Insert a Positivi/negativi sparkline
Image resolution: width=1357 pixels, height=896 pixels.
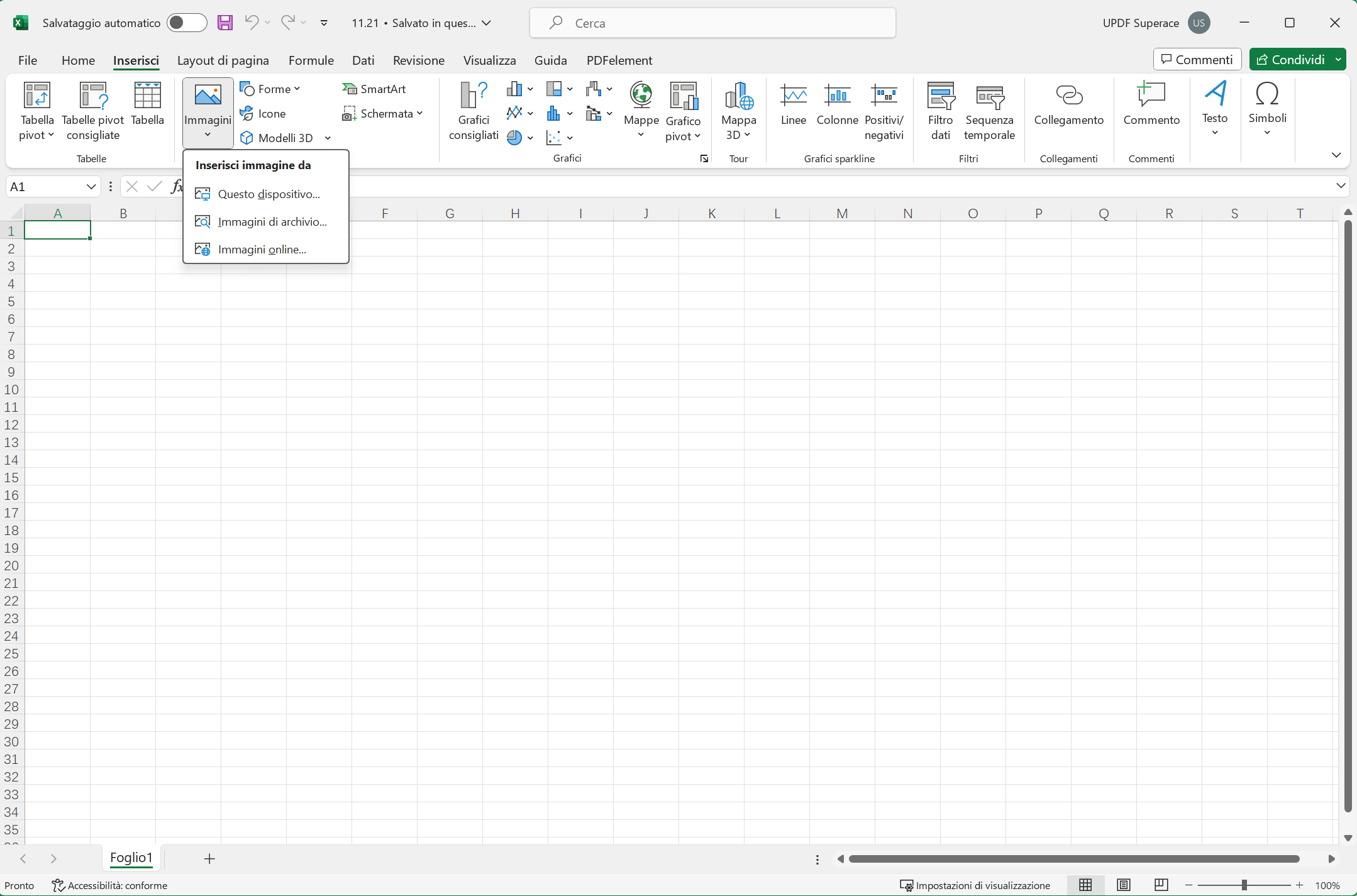pos(883,111)
